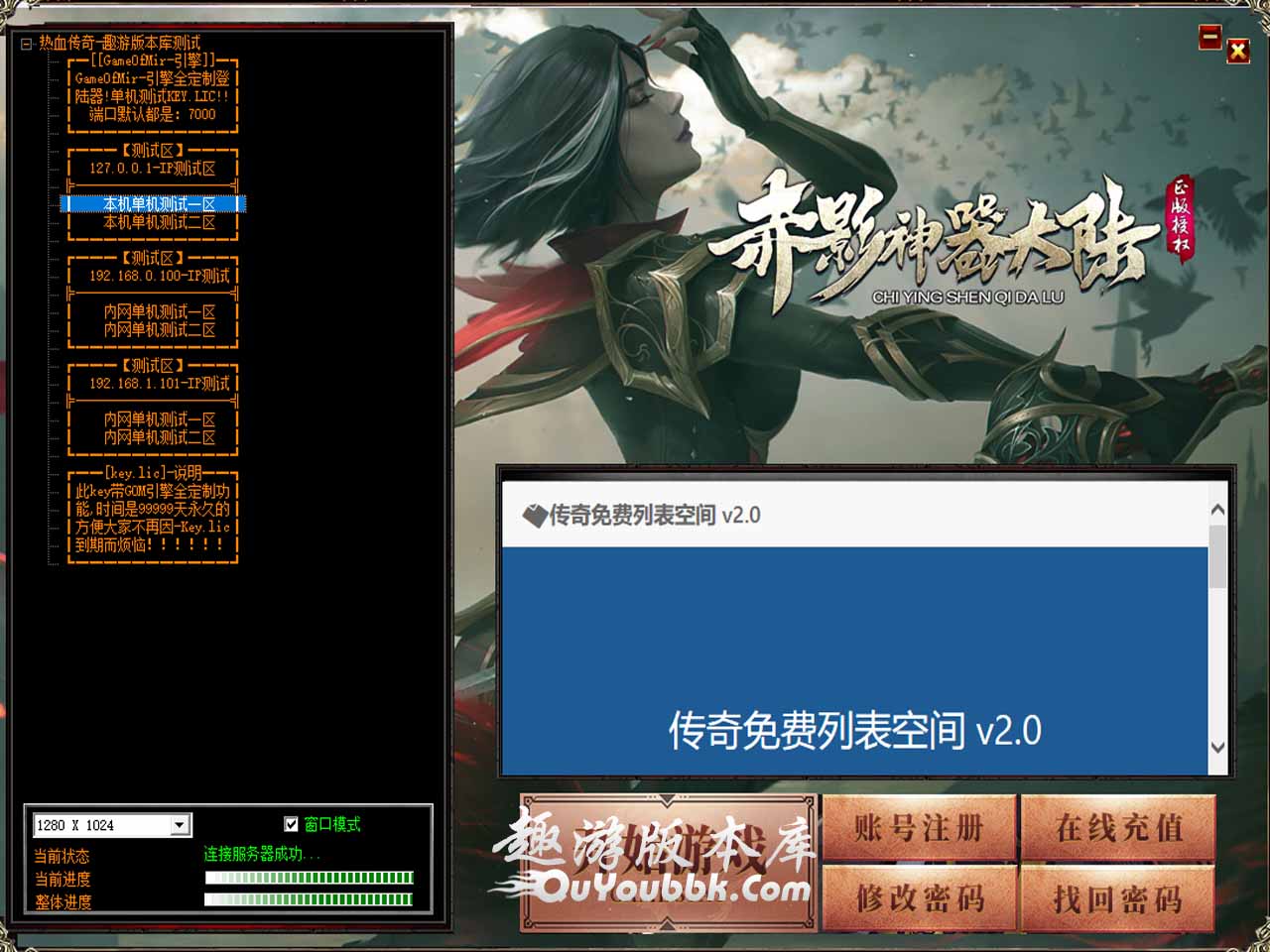Toggle the 窗口模式 checkbox
This screenshot has width=1270, height=952.
[291, 824]
